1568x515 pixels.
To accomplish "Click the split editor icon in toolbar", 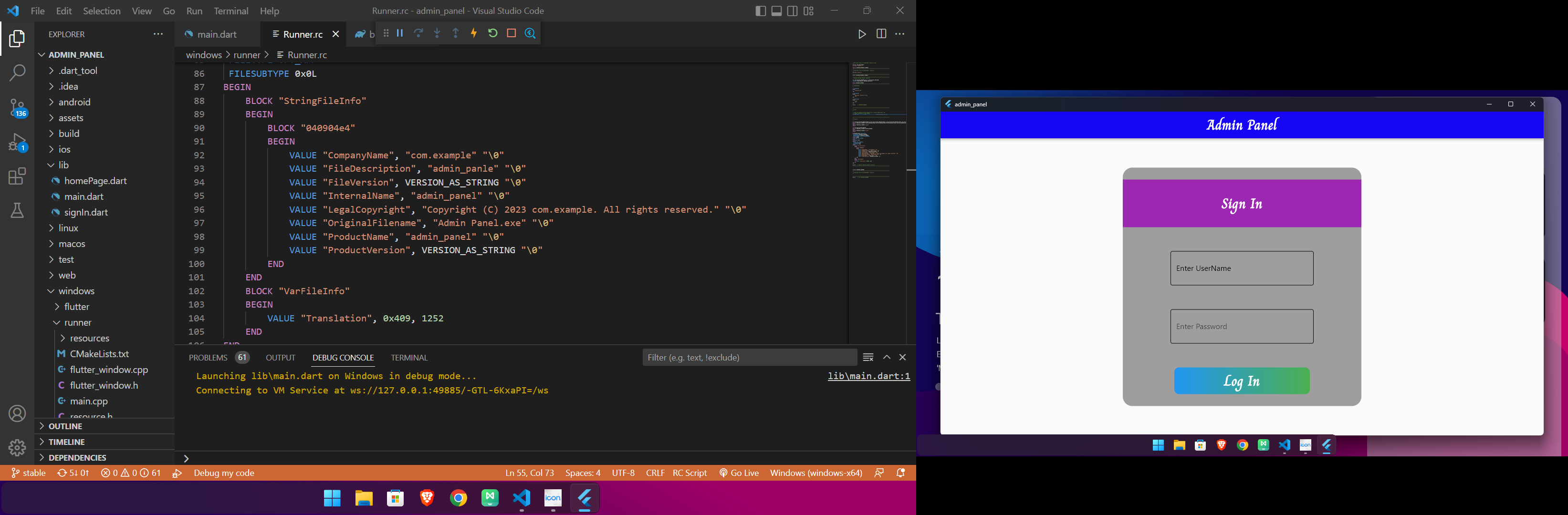I will (880, 33).
